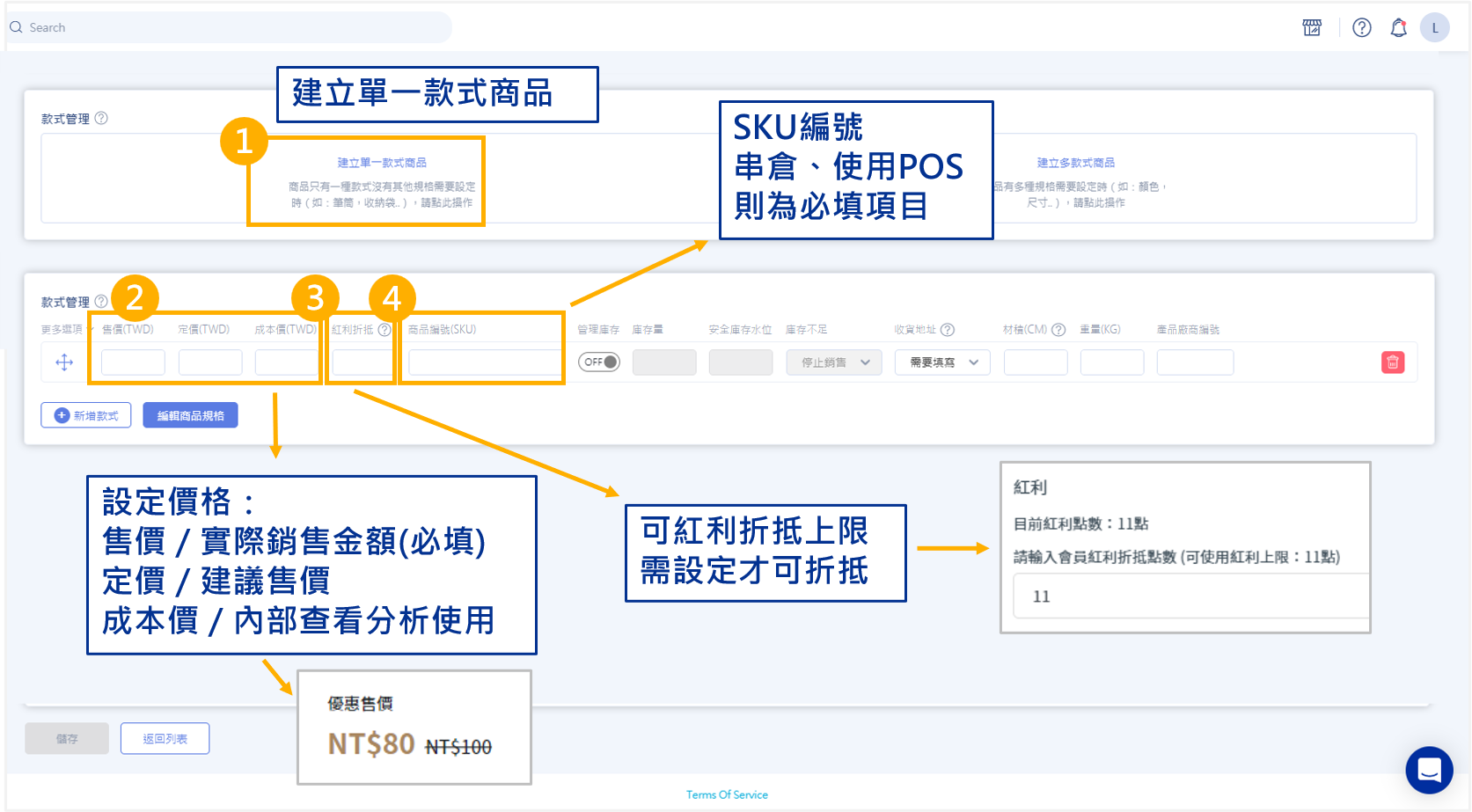Click help icon next to 收貨地址
The height and width of the screenshot is (812, 1472).
tap(948, 330)
